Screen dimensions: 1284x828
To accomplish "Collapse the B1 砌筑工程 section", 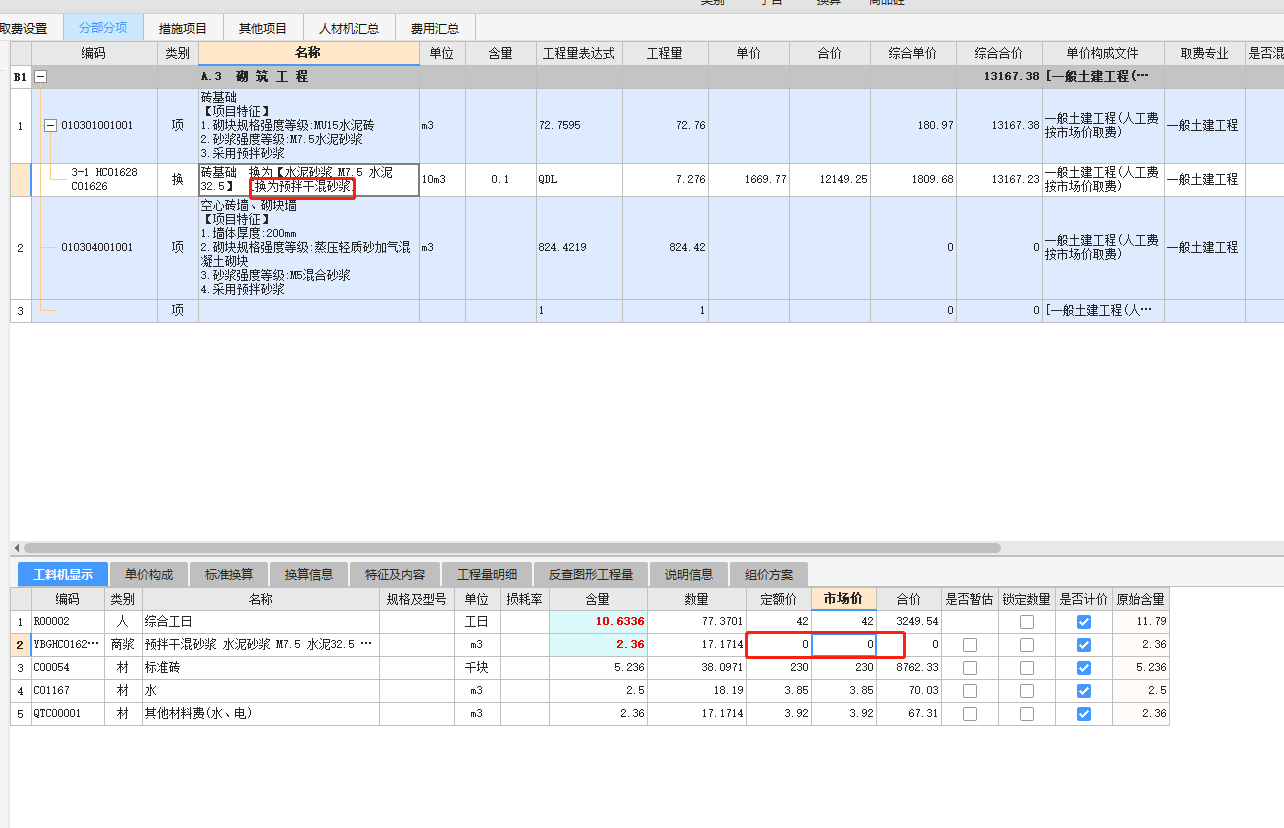I will click(41, 76).
